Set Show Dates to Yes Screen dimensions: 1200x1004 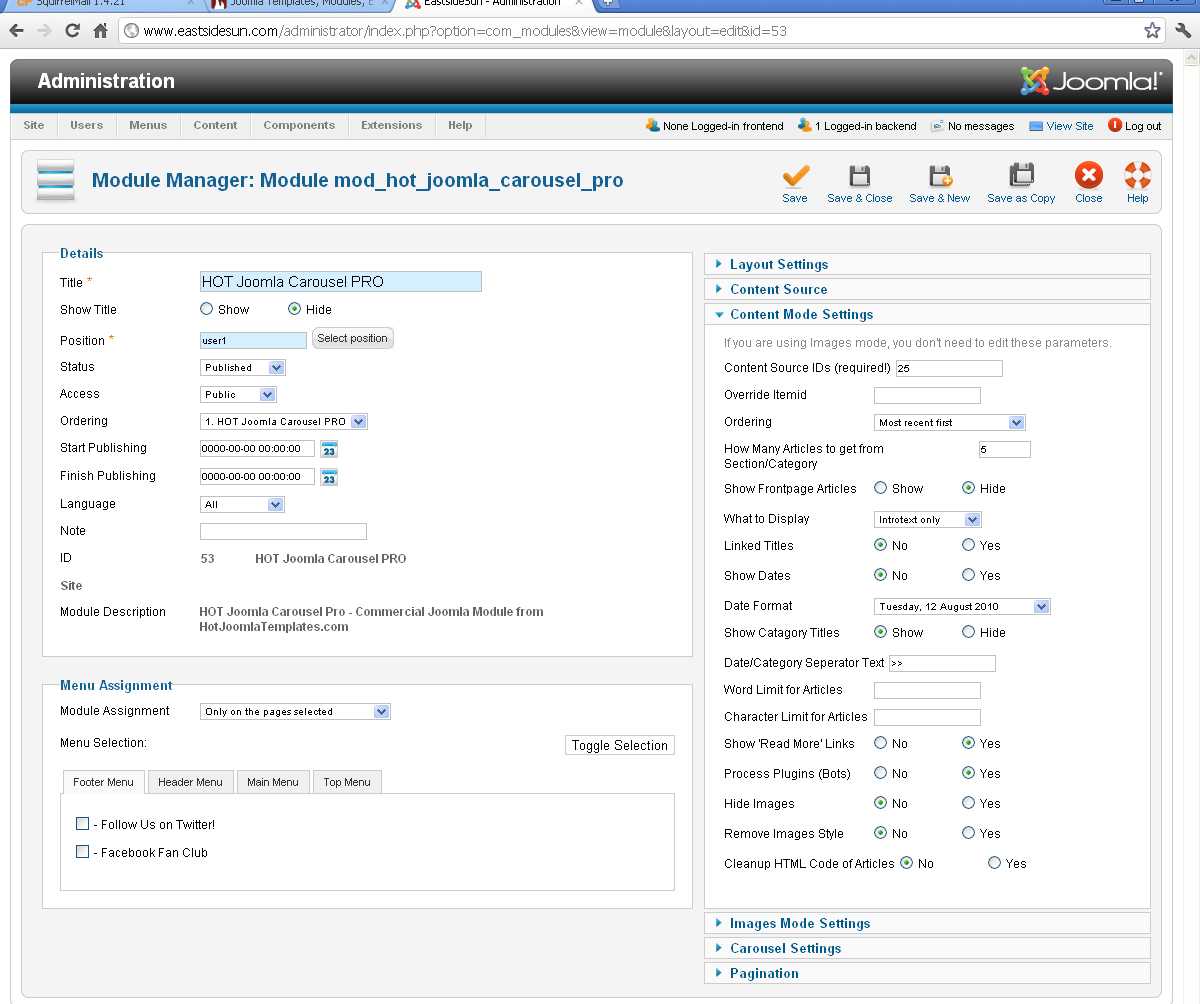[968, 575]
